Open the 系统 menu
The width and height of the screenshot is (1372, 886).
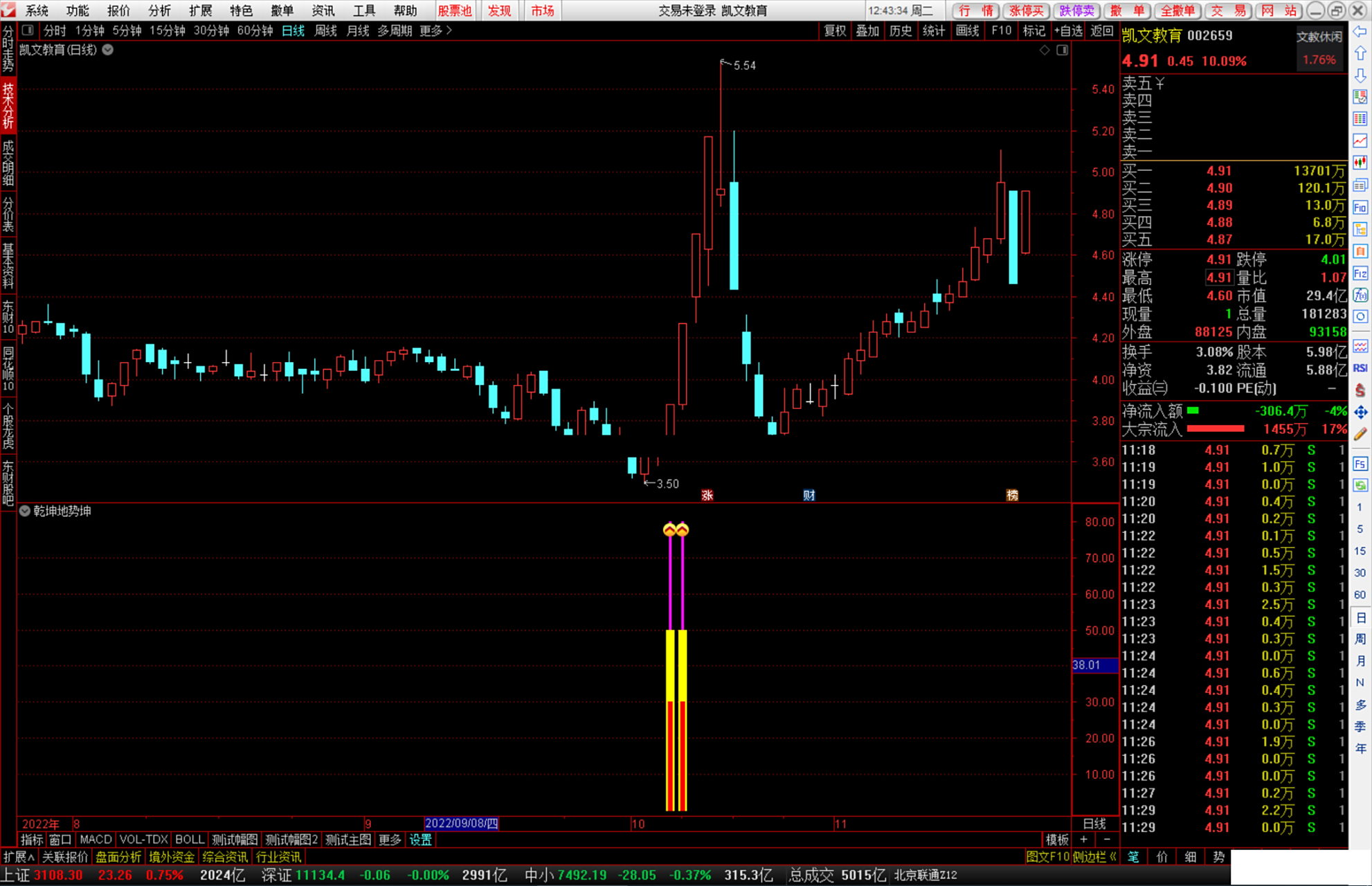tap(37, 10)
